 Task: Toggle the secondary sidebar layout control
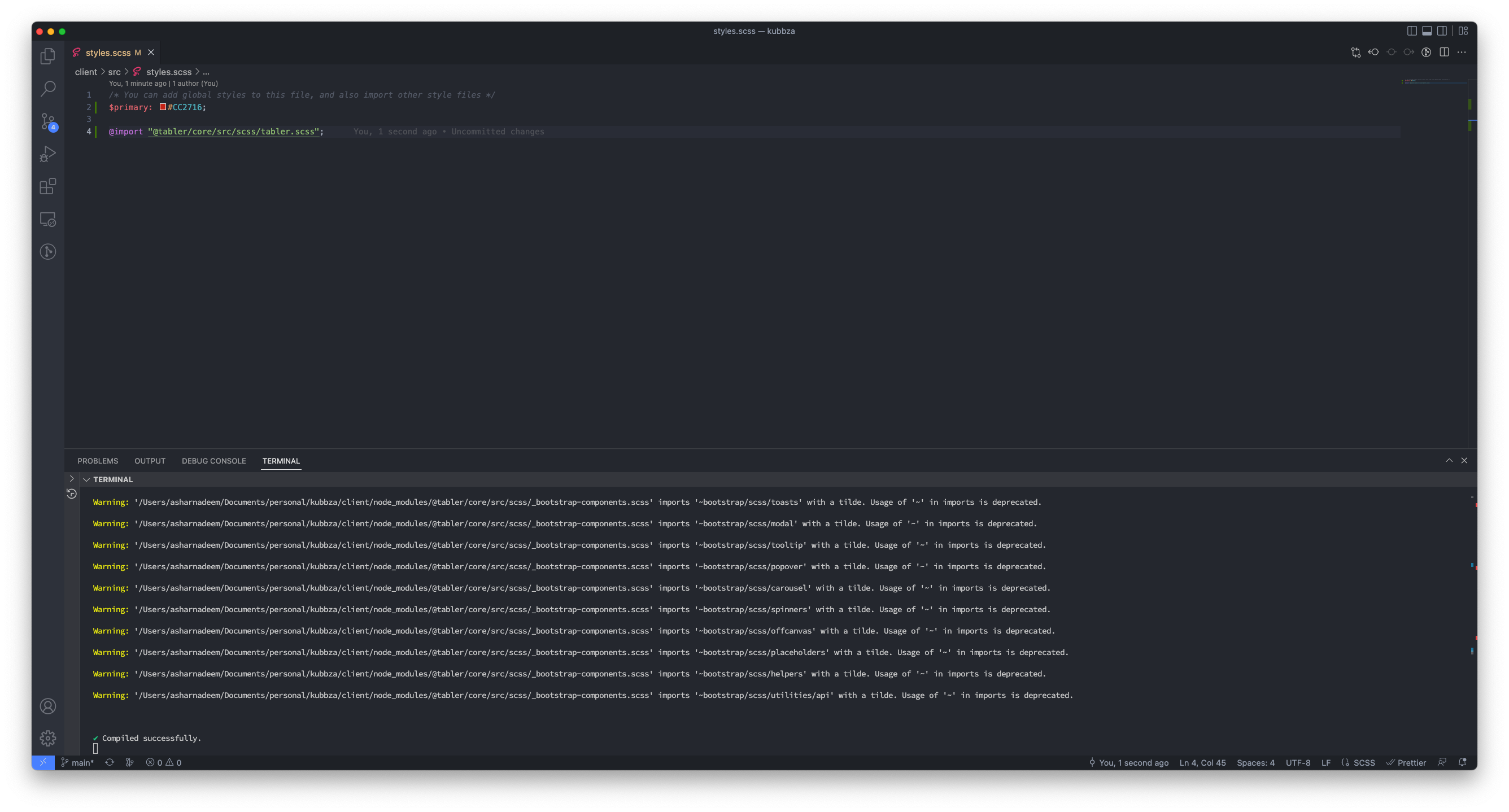[1442, 31]
